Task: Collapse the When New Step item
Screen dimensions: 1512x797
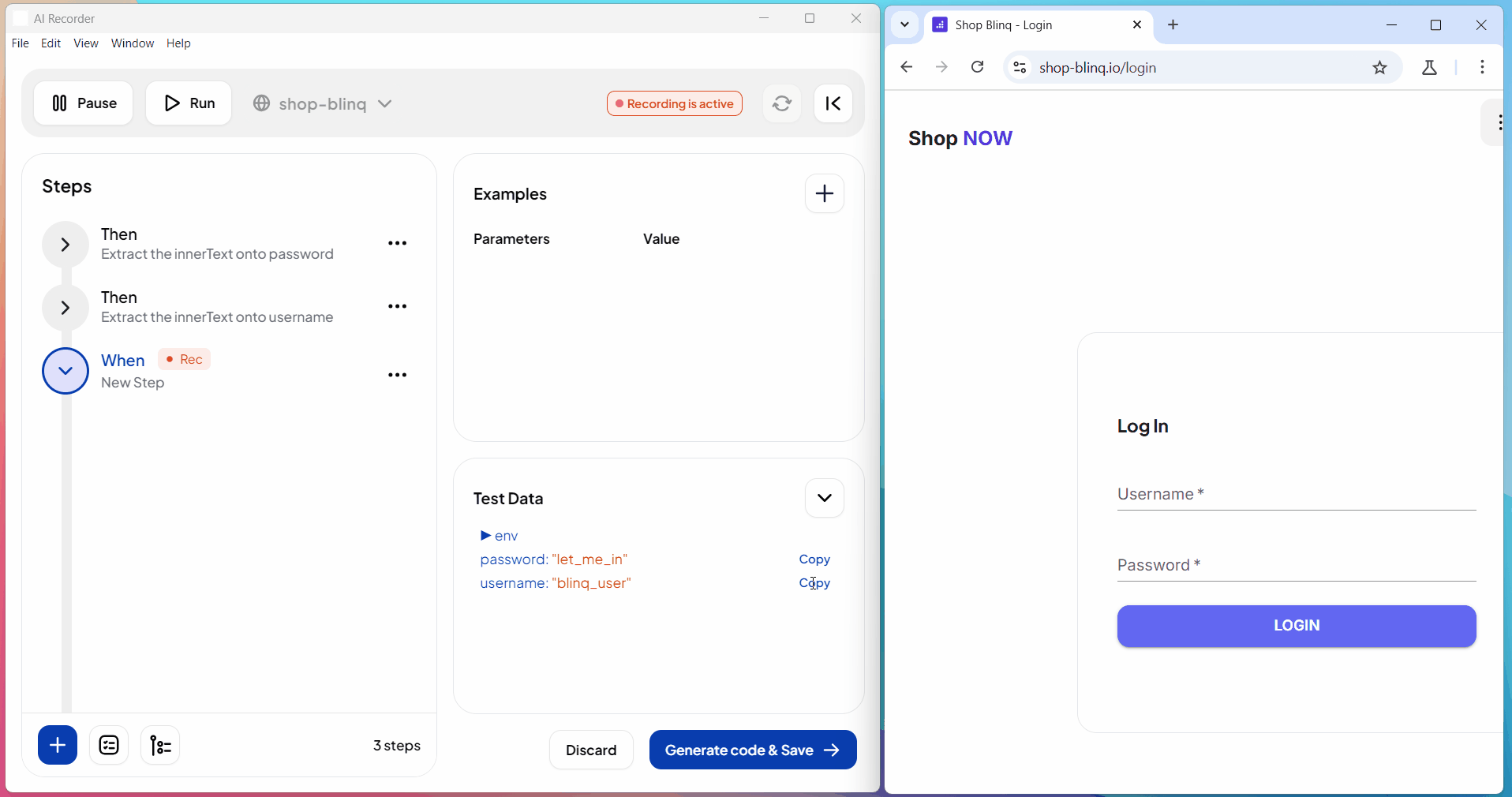Action: point(65,371)
